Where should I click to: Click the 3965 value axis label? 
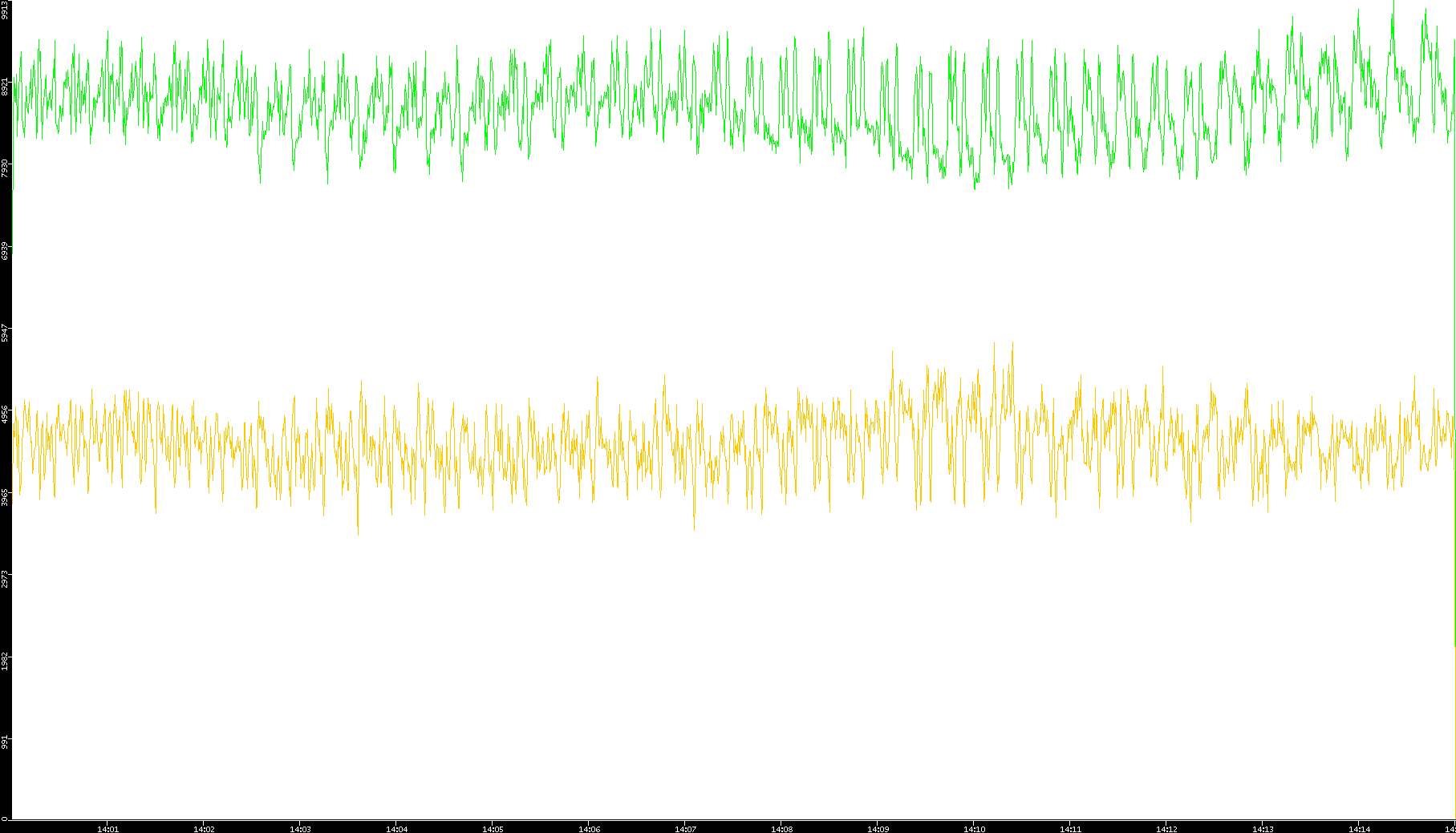point(5,496)
